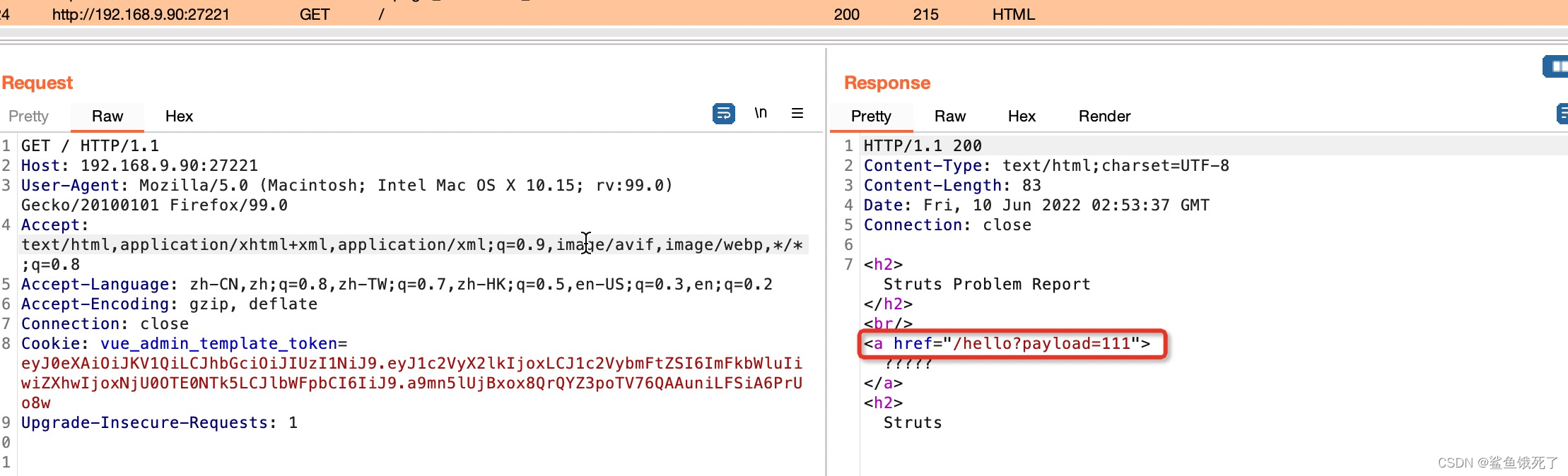Click the Accept-Language header line
Image resolution: width=1568 pixels, height=476 pixels.
(397, 284)
